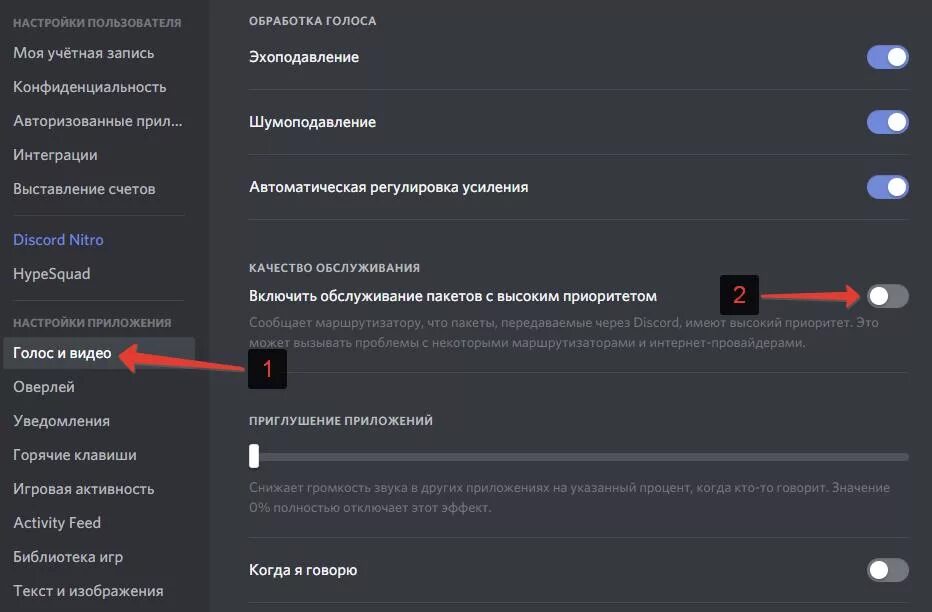Select Голос и видео settings

[99, 353]
